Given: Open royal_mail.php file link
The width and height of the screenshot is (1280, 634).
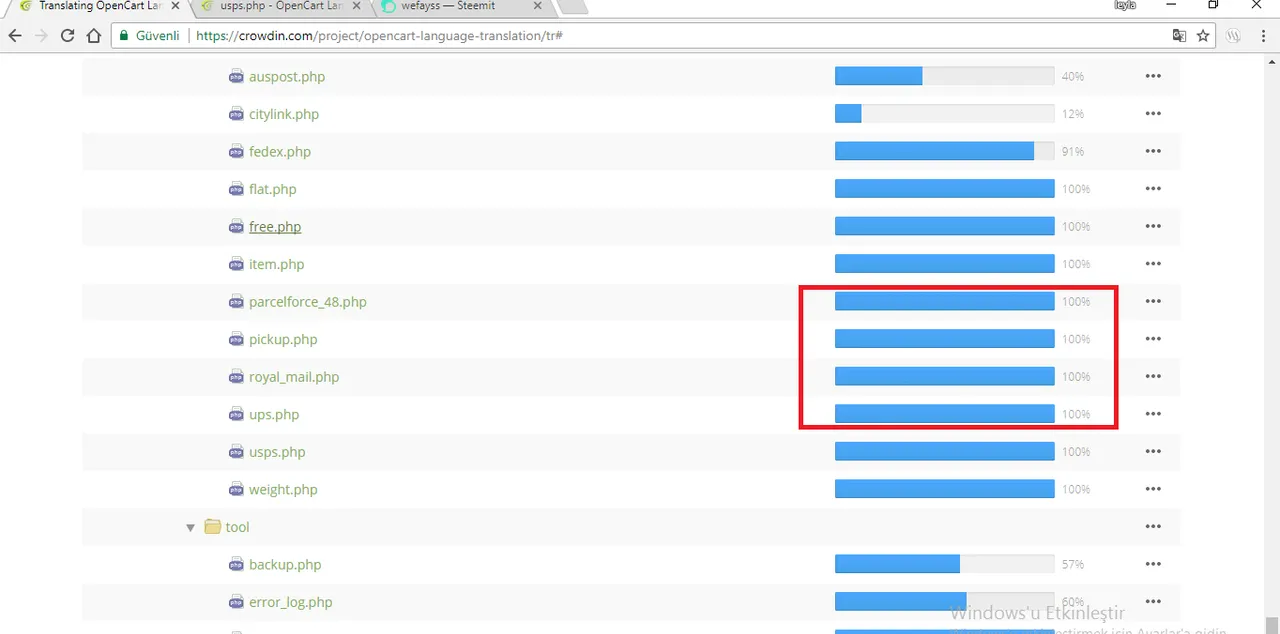Looking at the screenshot, I should pyautogui.click(x=294, y=376).
